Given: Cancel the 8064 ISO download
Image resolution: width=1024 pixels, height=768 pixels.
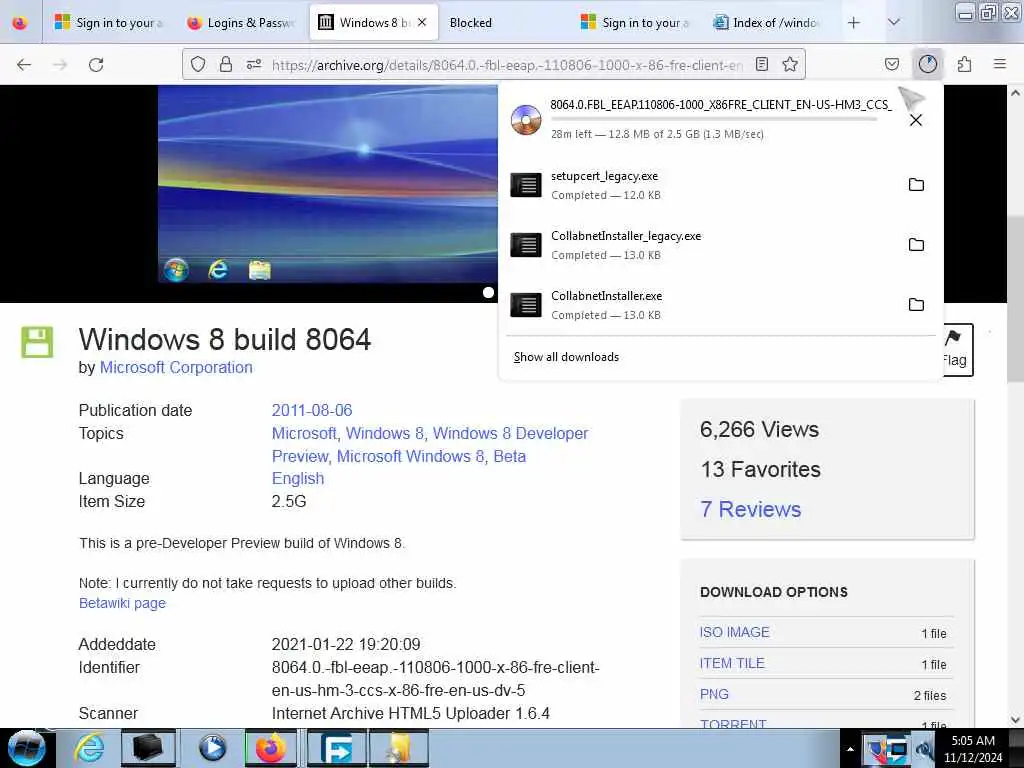Looking at the screenshot, I should (916, 120).
